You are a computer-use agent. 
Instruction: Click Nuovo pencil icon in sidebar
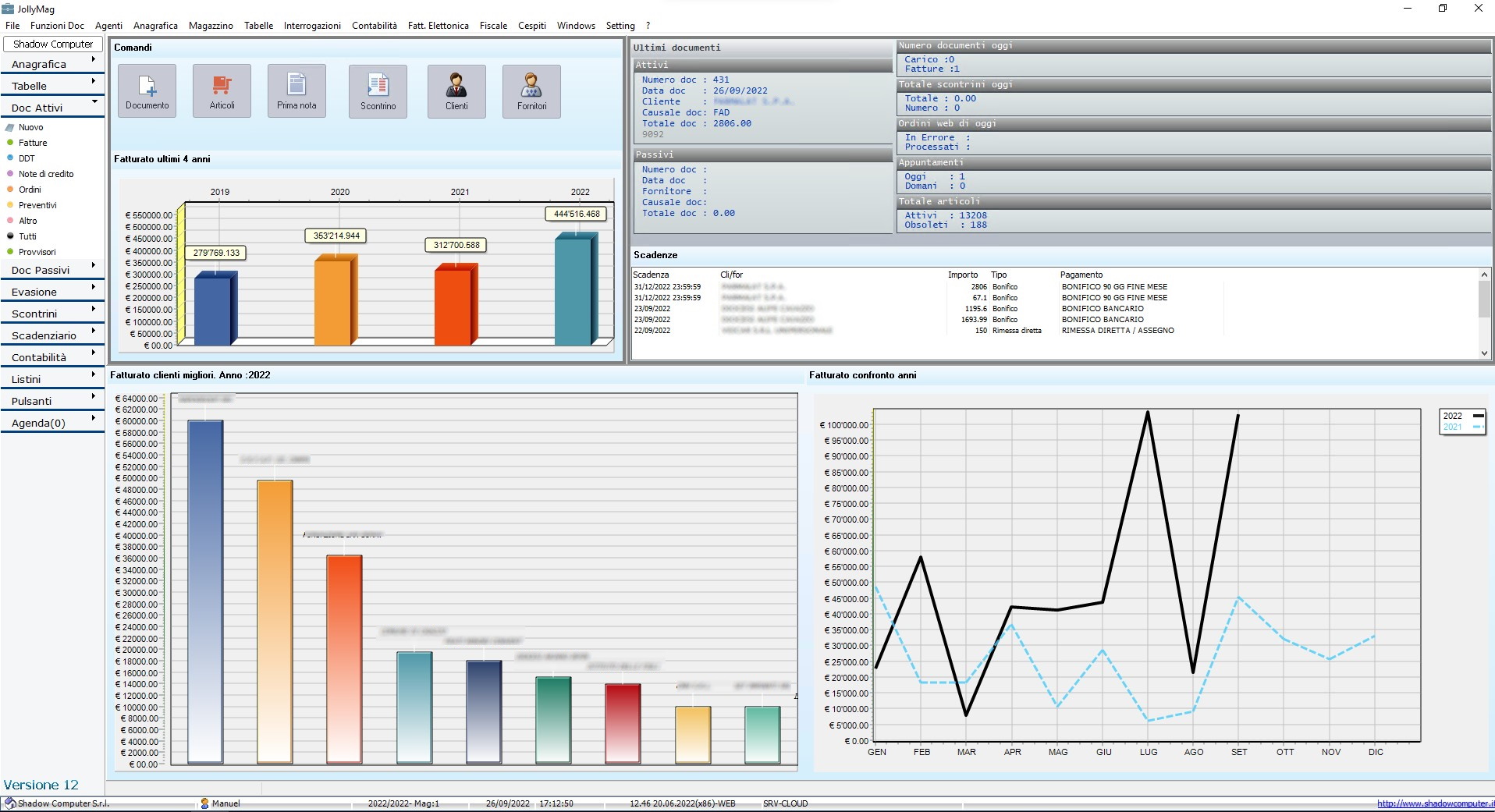(x=11, y=127)
